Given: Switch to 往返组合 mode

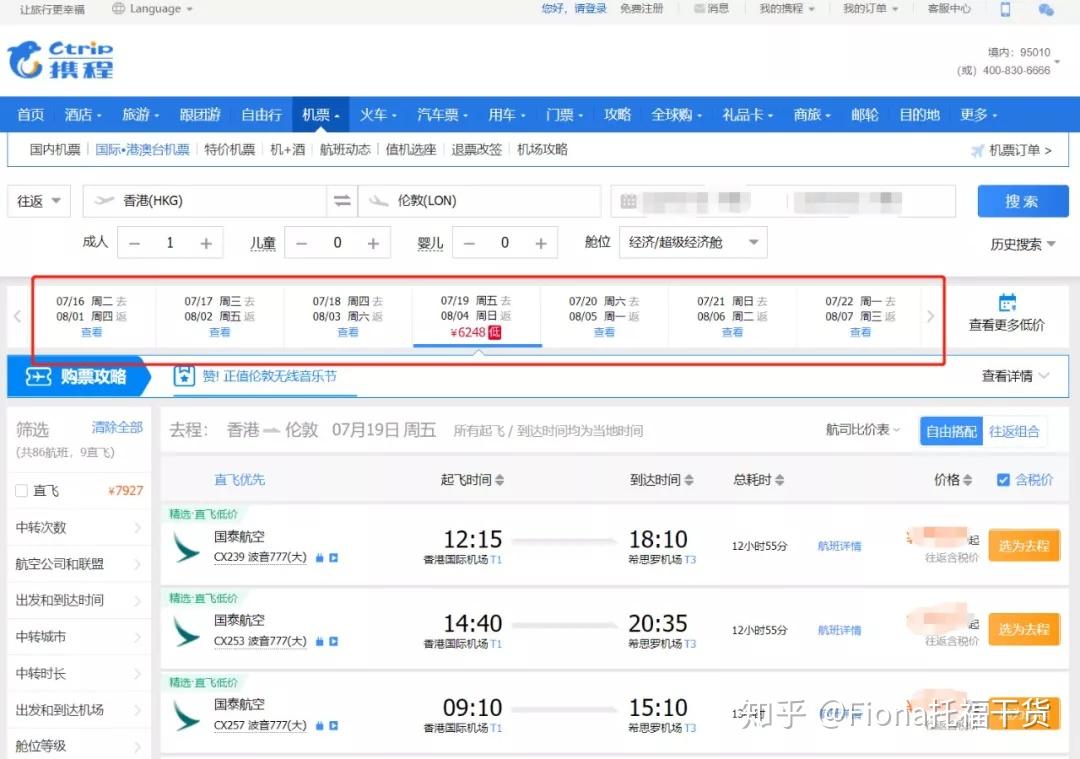Looking at the screenshot, I should click(x=1014, y=431).
